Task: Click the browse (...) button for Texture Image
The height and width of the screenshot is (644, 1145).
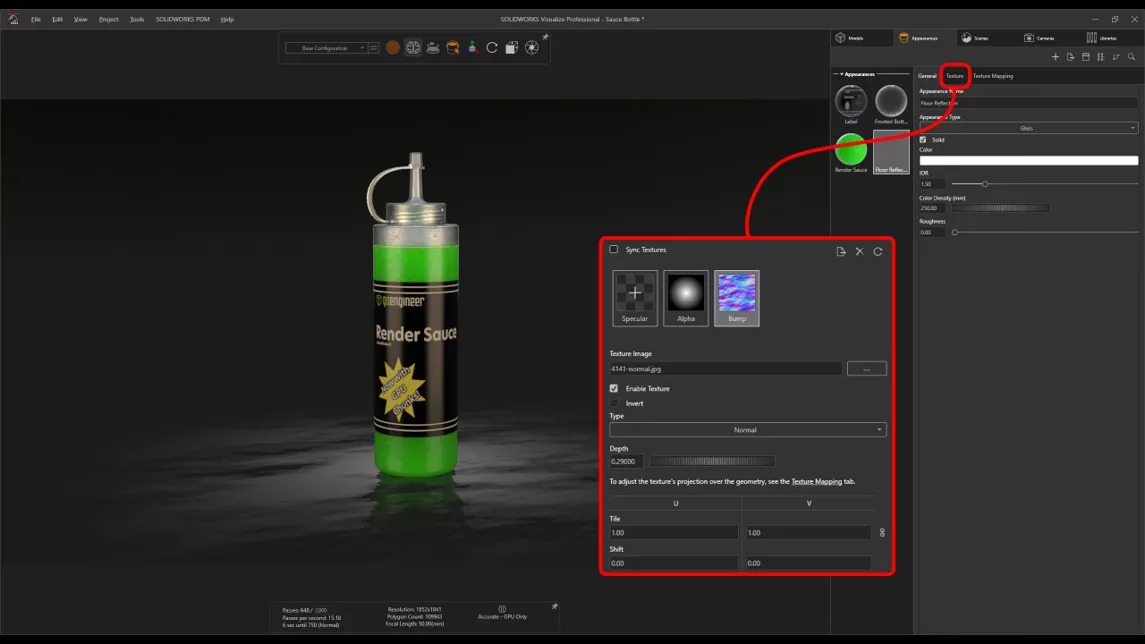Action: 867,369
